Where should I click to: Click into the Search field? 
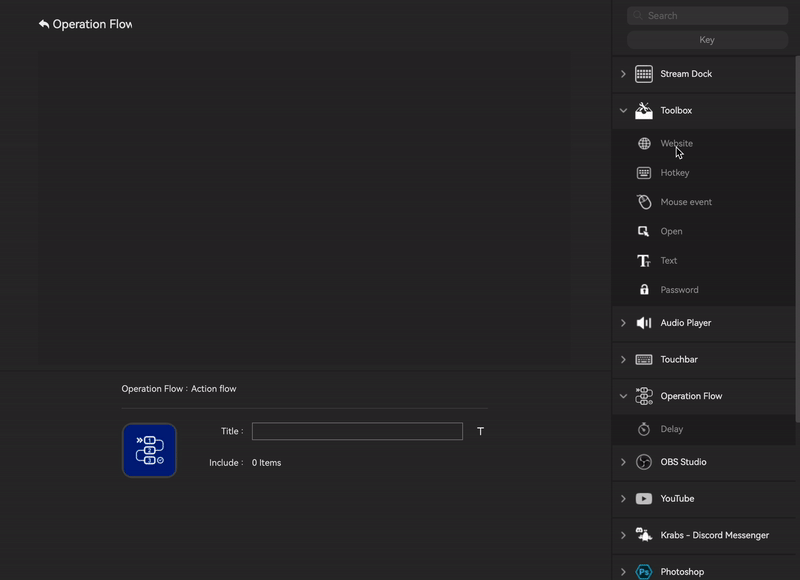coord(715,16)
